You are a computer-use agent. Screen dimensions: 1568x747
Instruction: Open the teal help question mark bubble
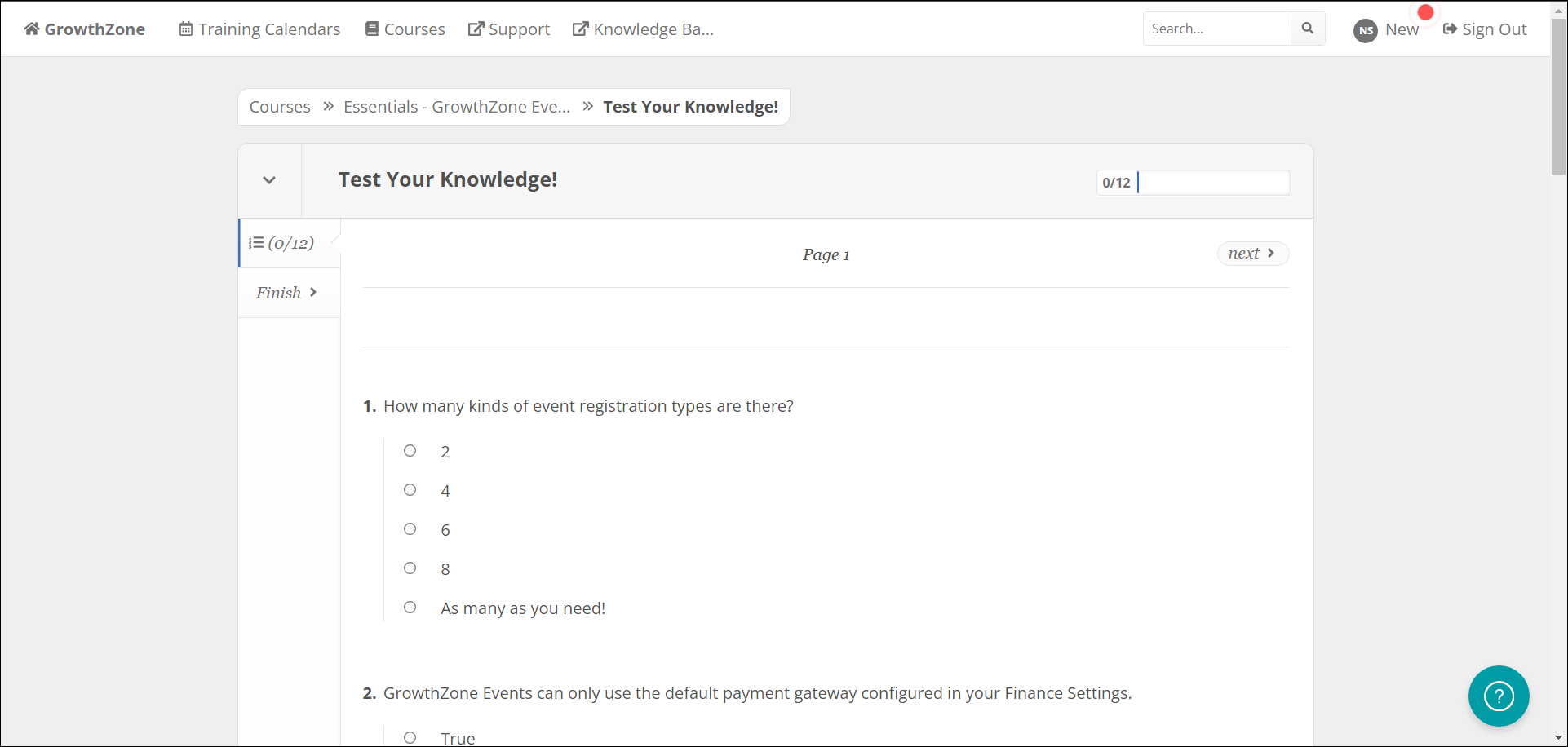point(1499,696)
